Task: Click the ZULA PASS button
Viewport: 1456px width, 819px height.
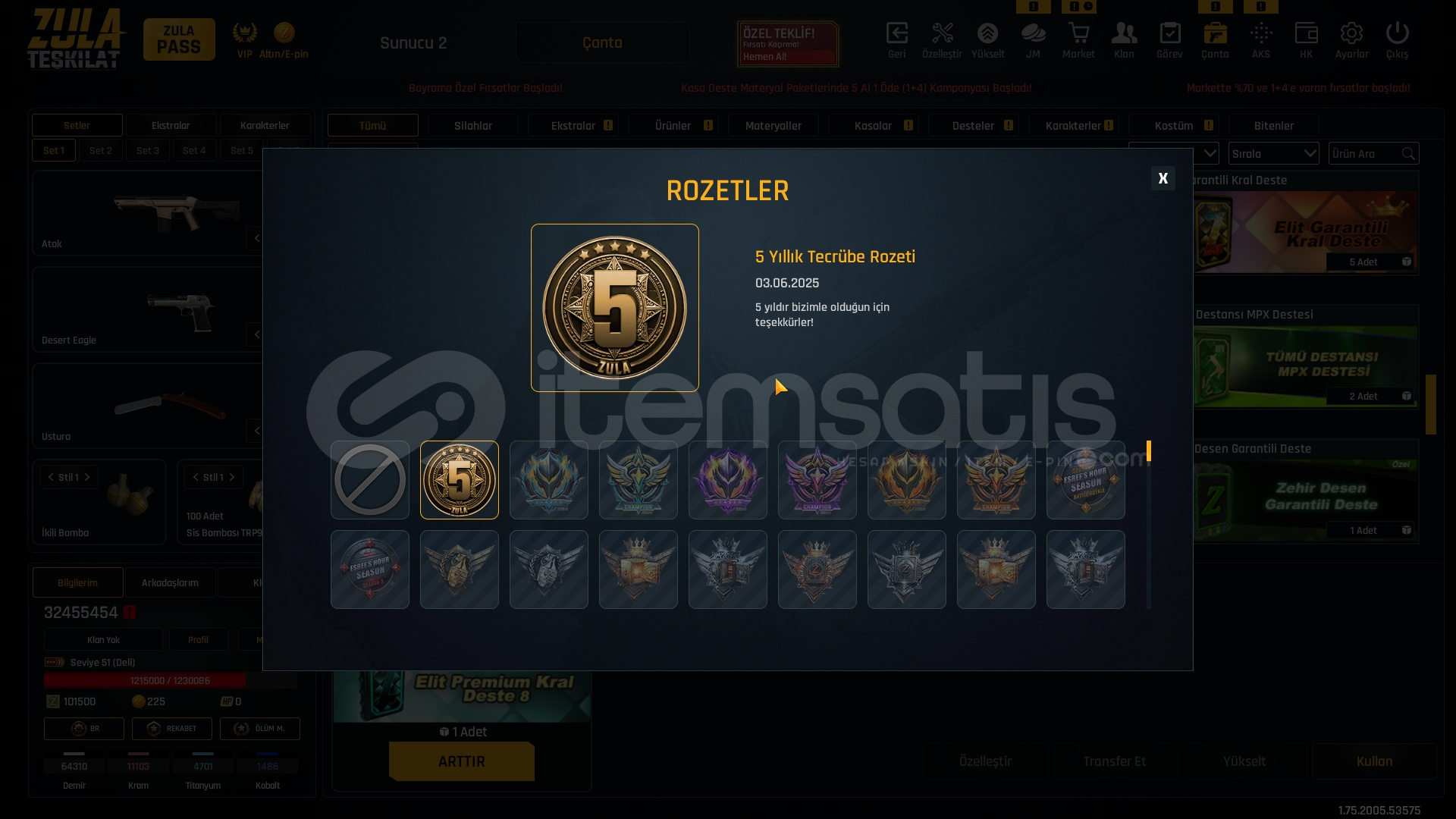Action: 179,39
